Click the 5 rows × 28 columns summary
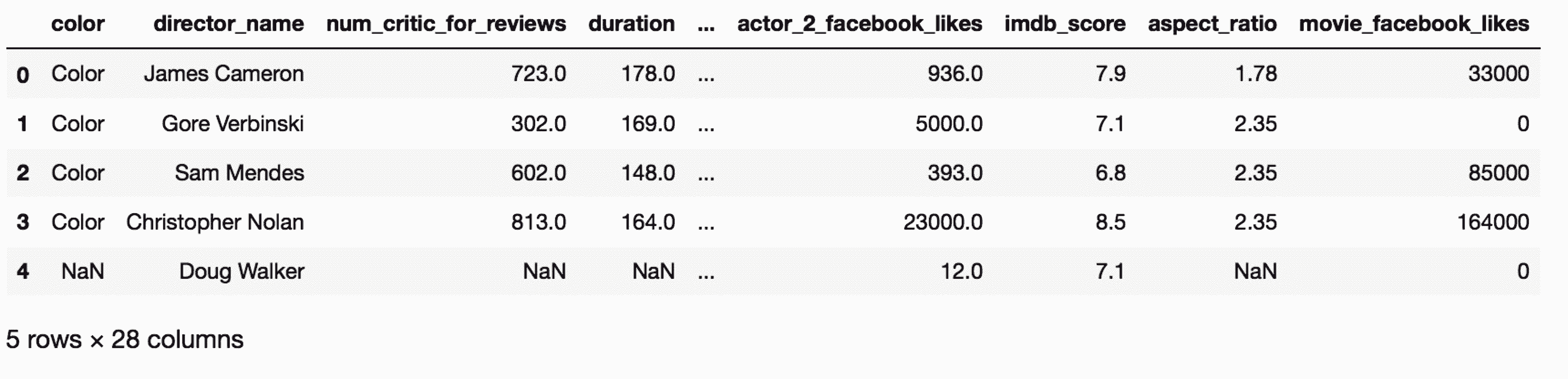 (125, 339)
